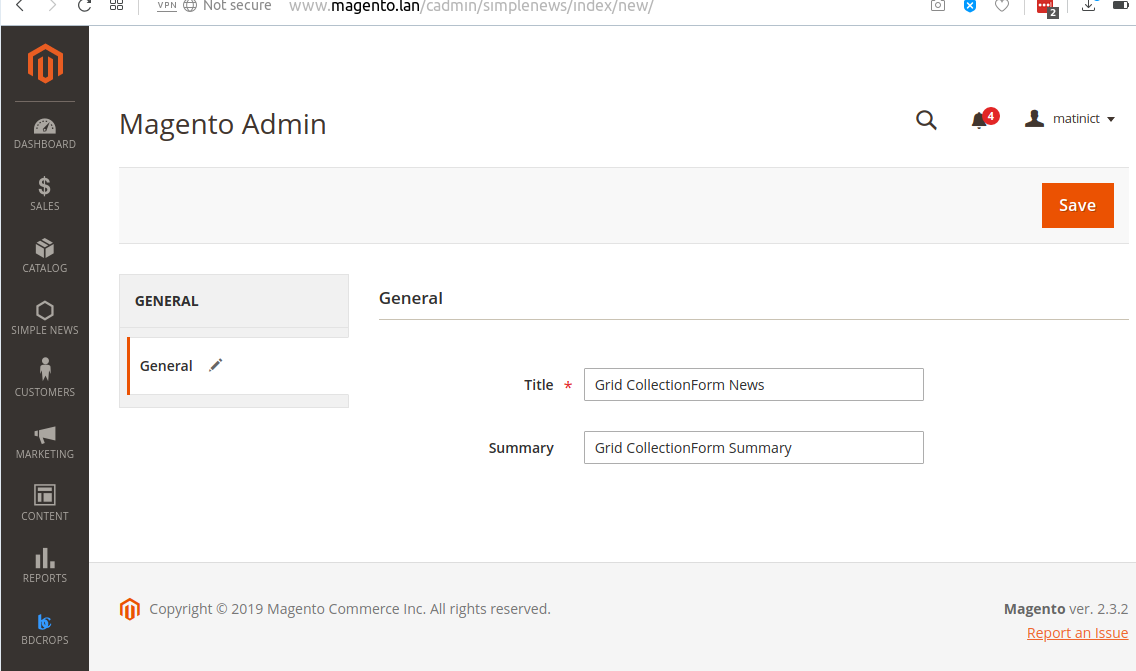Open the Content menu
Screen dimensions: 1136x671
tap(45, 504)
